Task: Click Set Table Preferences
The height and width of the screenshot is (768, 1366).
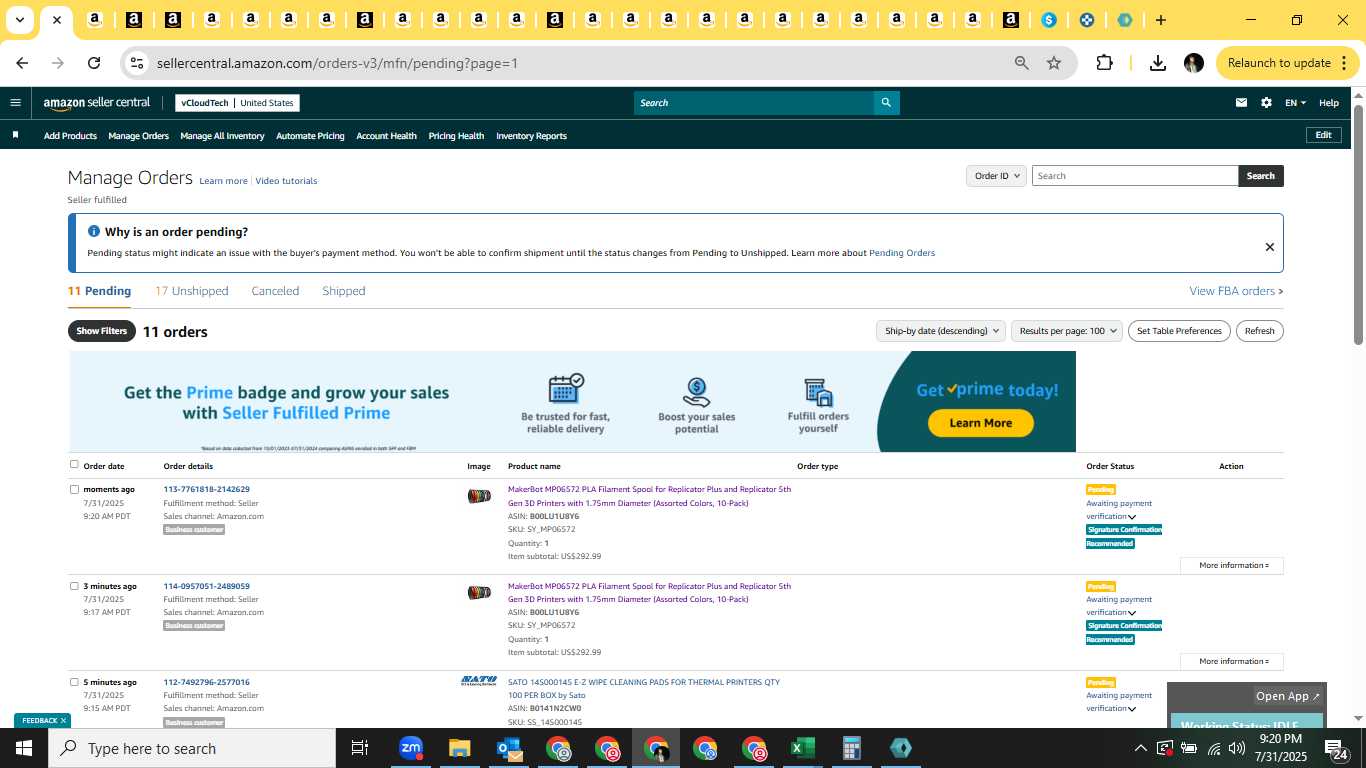Action: coord(1180,331)
